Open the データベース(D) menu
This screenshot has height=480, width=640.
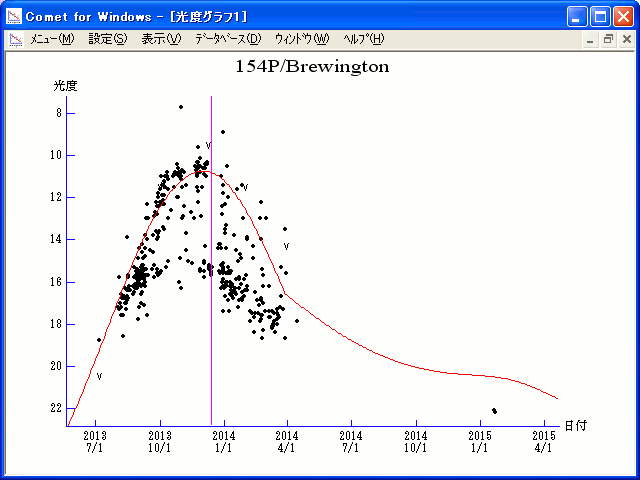click(x=228, y=39)
